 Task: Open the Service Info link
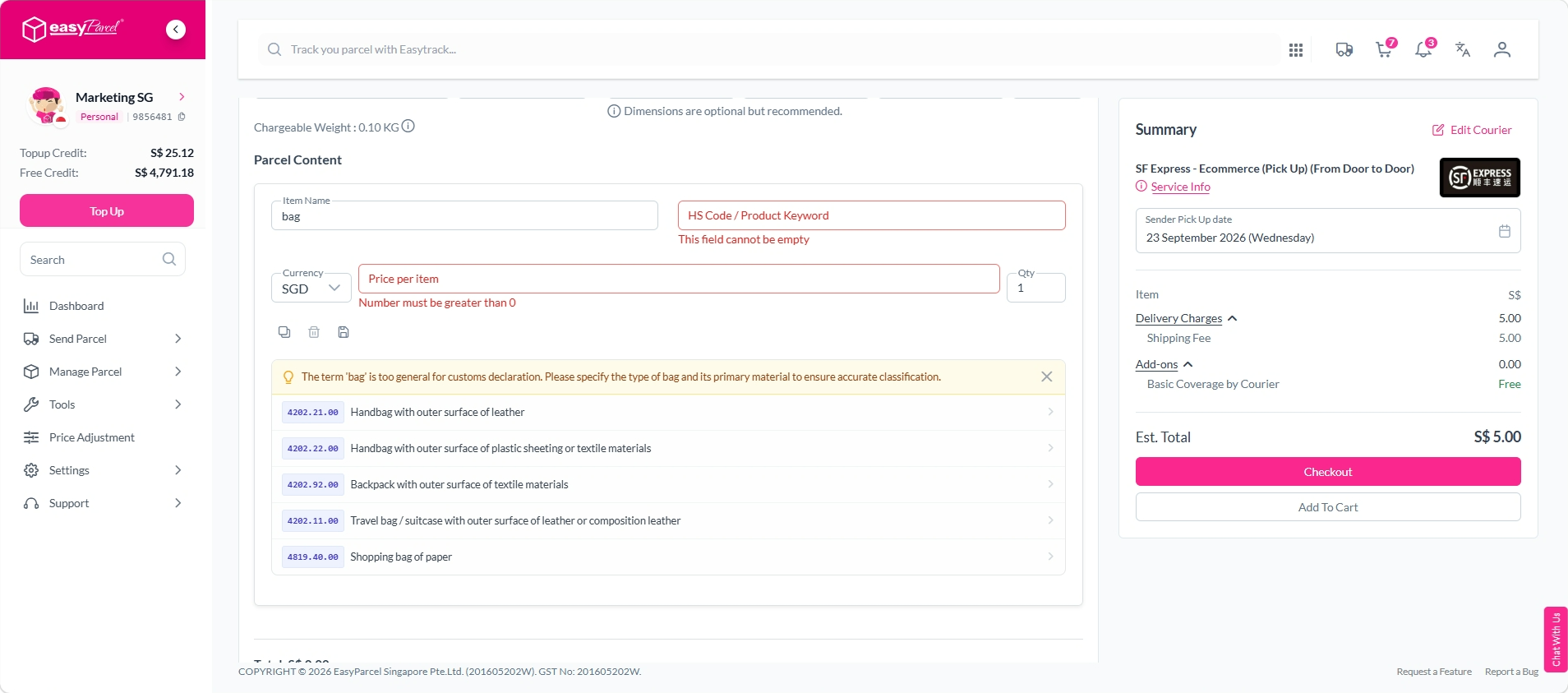(x=1180, y=187)
